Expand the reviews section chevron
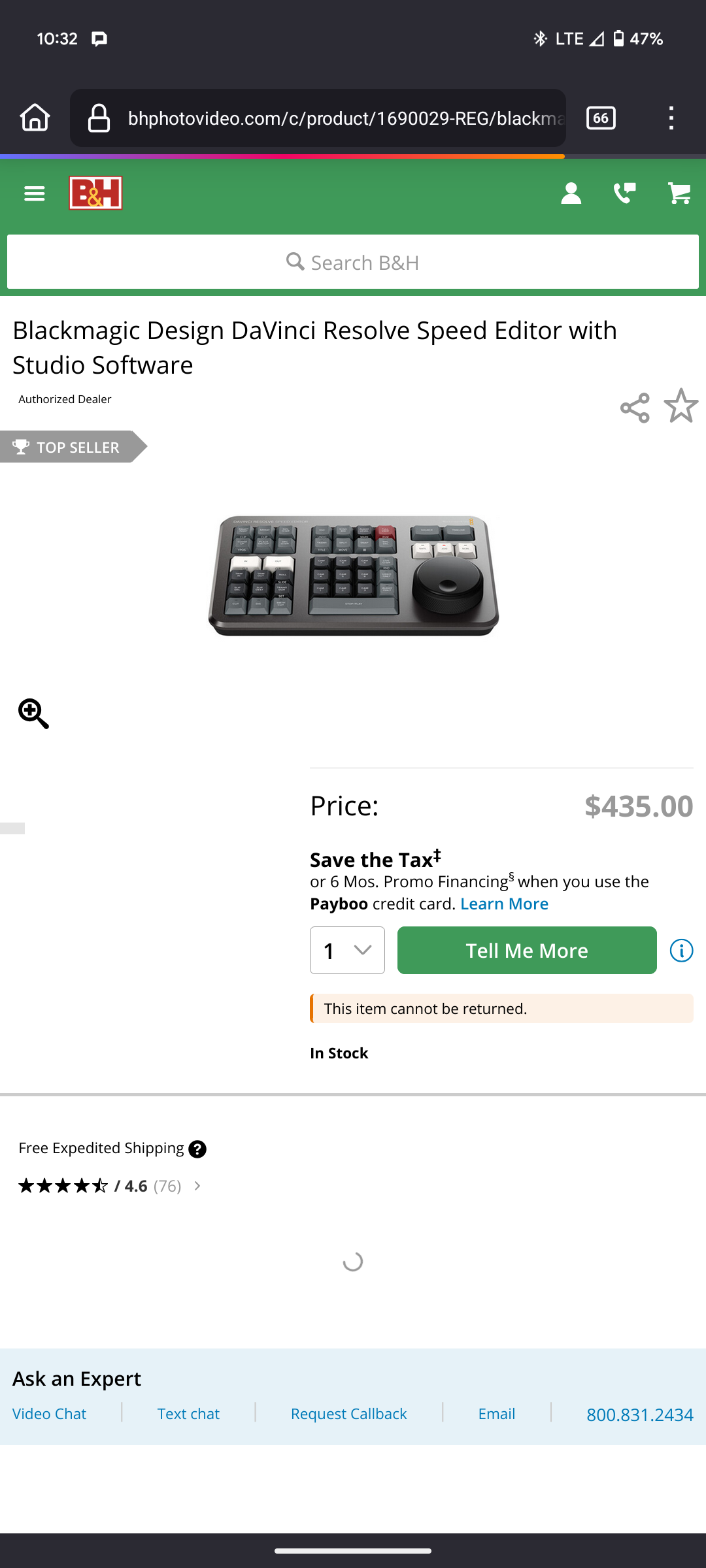 point(197,1185)
